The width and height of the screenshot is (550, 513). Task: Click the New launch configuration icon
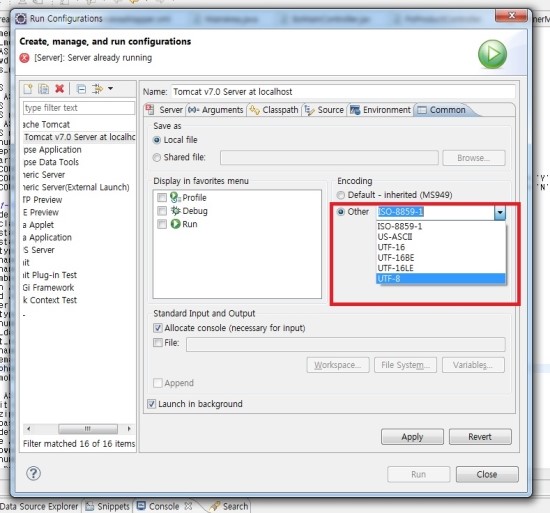point(28,89)
